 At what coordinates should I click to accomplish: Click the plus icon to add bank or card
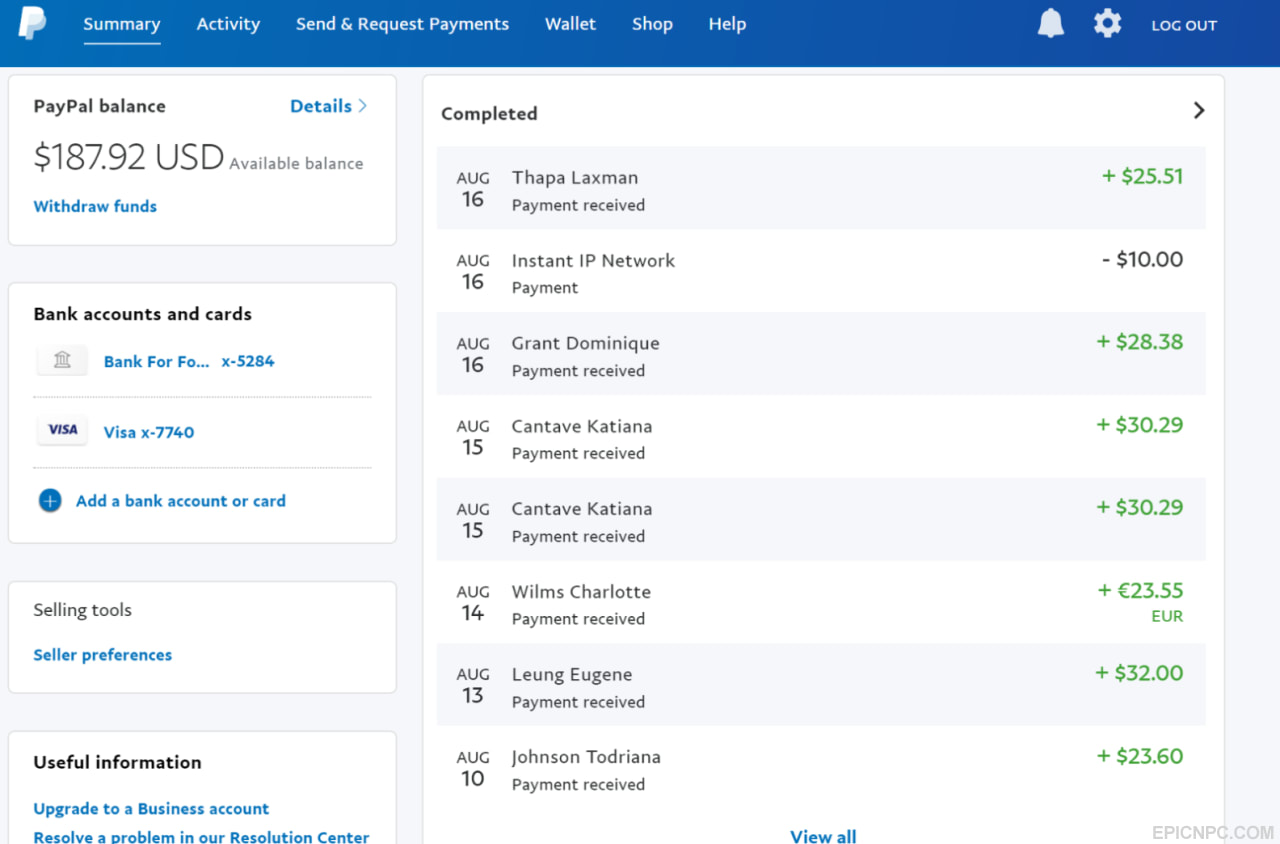50,500
